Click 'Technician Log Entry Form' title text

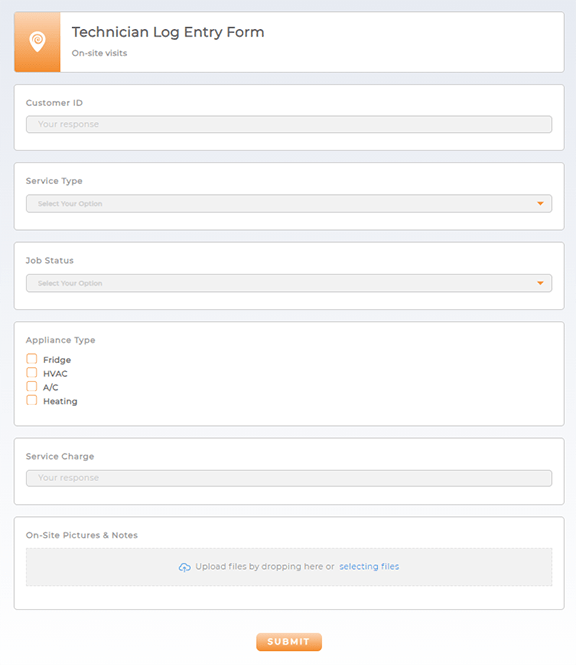[x=168, y=33]
